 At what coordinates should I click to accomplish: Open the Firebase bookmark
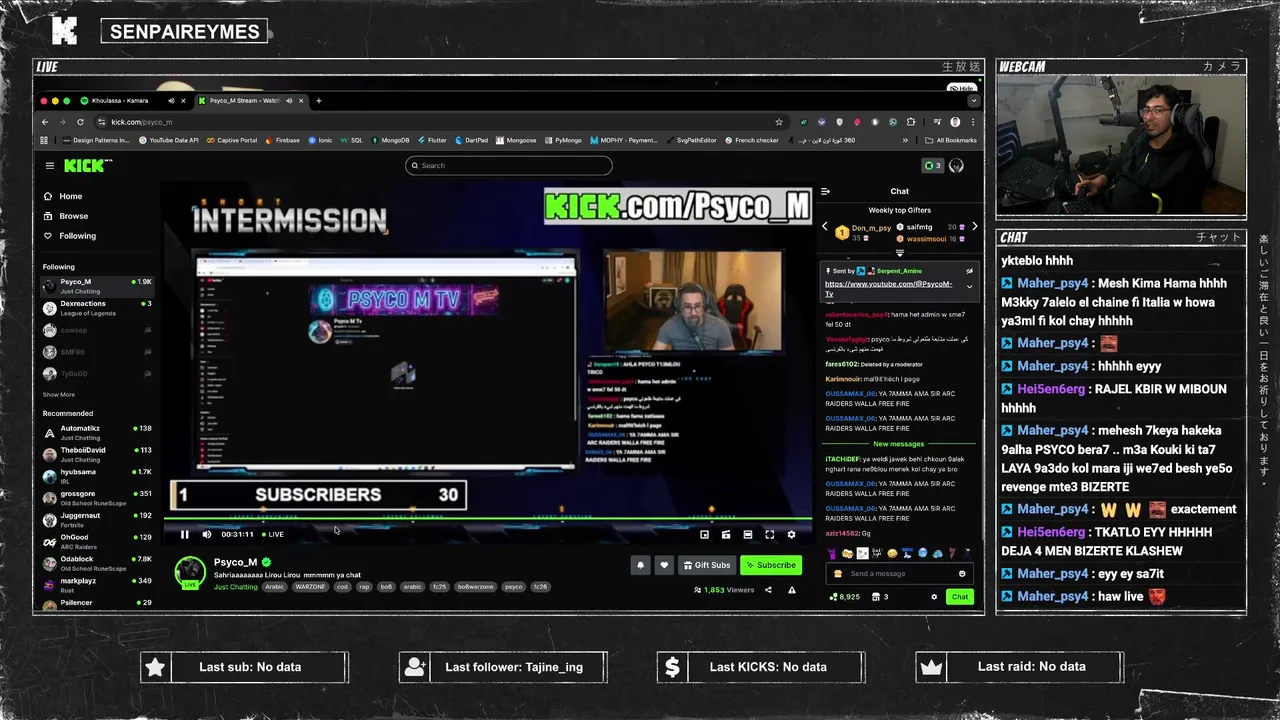point(282,140)
